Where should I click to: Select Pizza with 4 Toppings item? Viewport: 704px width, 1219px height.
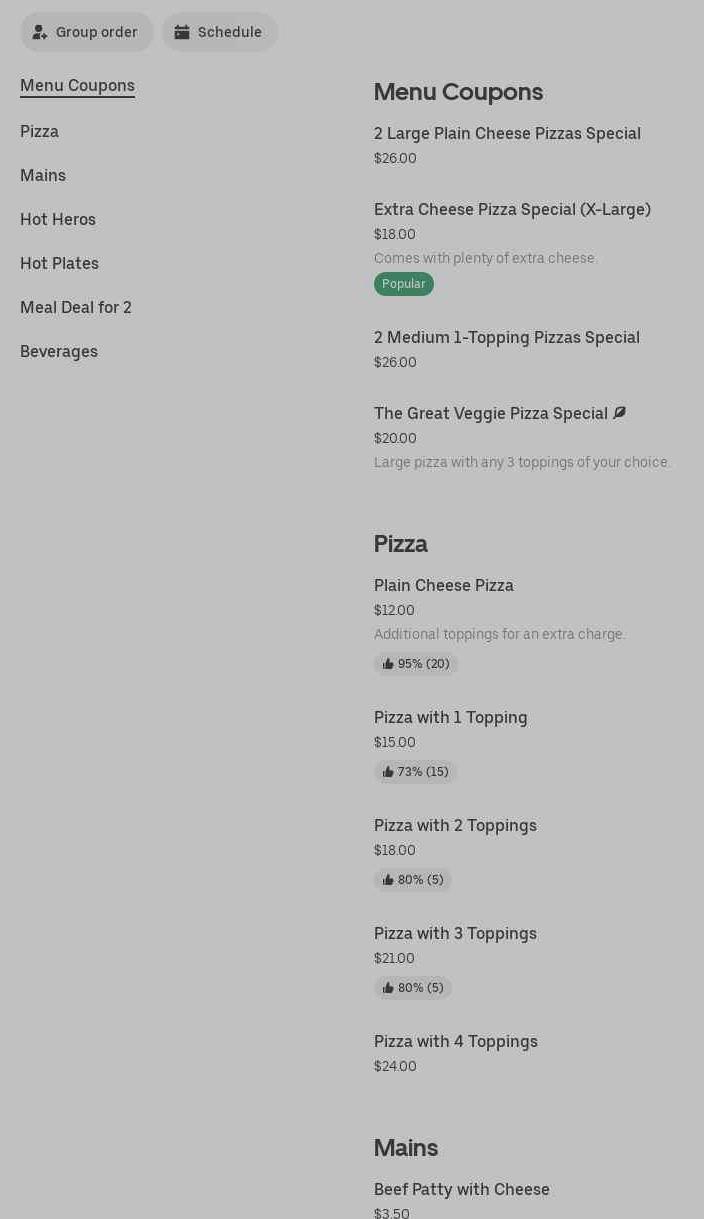pyautogui.click(x=456, y=1042)
